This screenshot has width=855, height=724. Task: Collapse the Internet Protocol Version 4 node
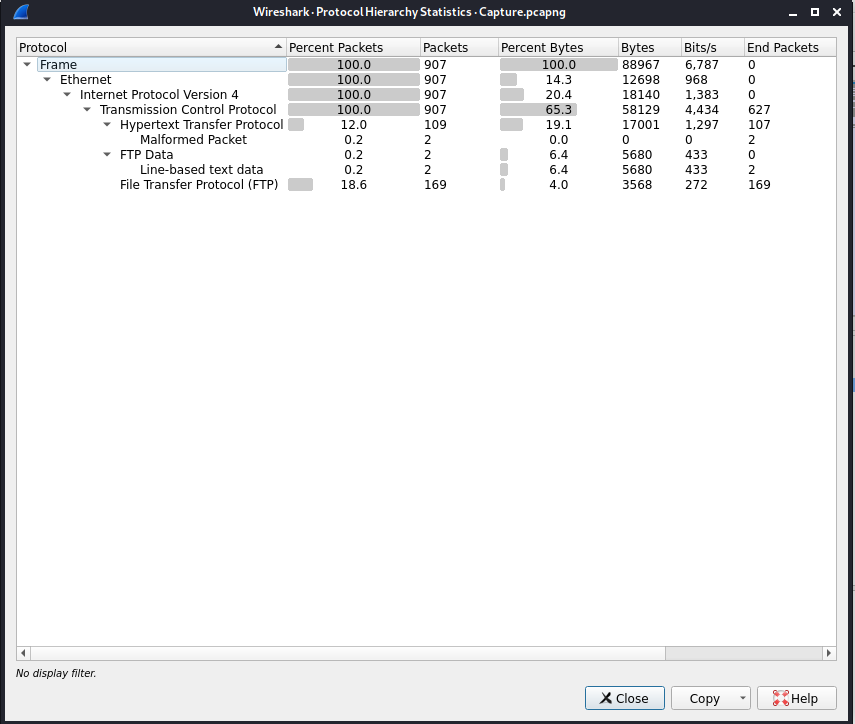(x=67, y=94)
